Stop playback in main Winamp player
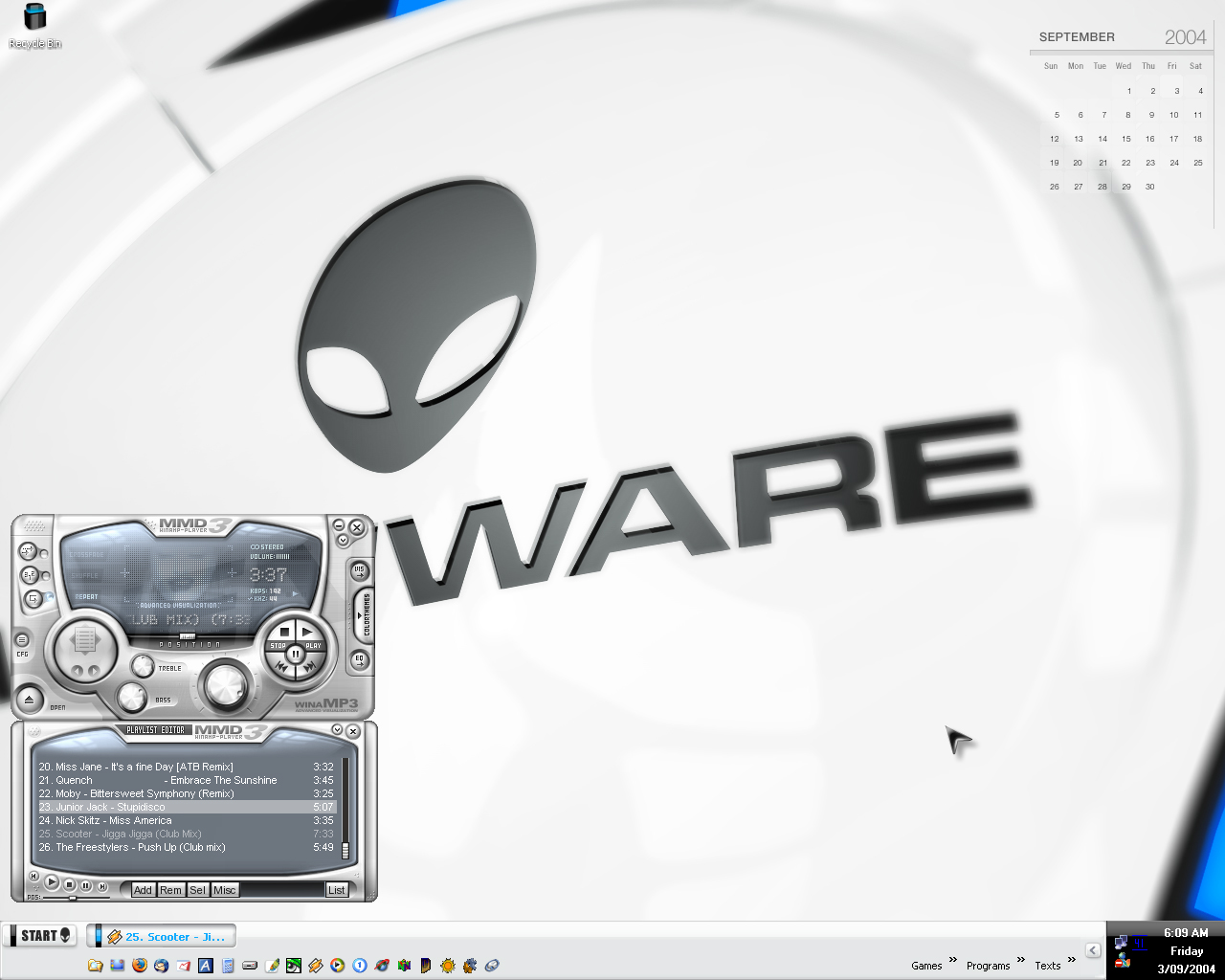 pos(284,632)
